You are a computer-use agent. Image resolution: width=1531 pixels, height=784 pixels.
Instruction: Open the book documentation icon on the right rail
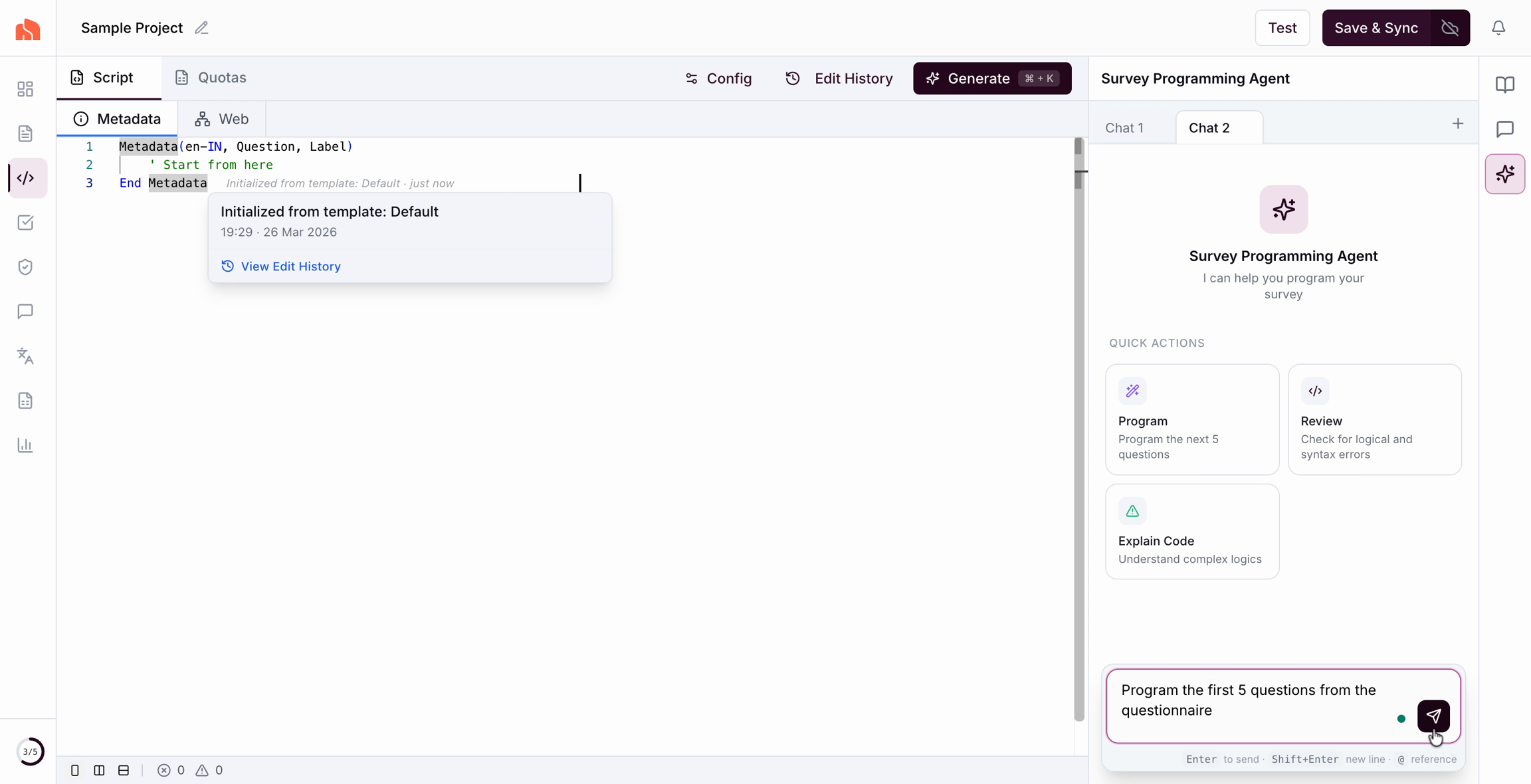point(1505,84)
